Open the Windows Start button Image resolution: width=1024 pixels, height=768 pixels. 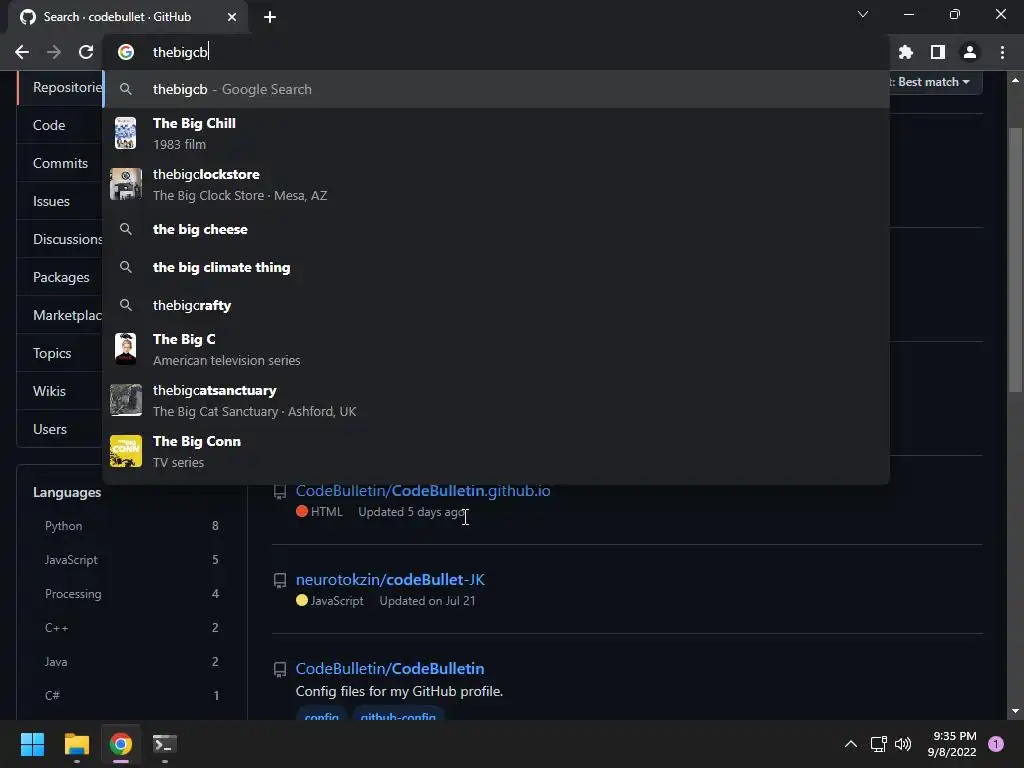coord(32,744)
